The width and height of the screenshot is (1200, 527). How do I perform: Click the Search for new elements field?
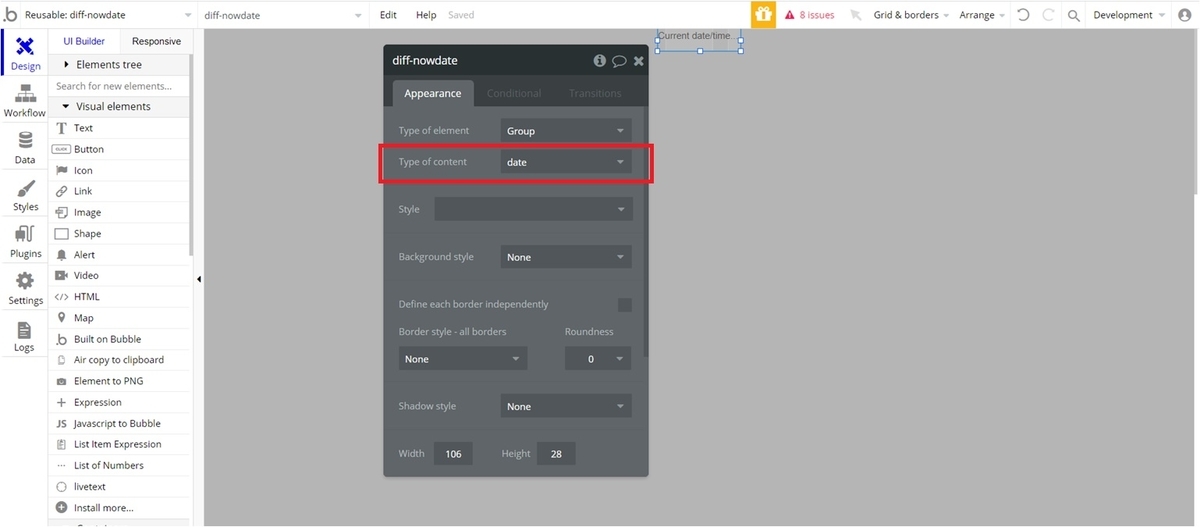(119, 86)
